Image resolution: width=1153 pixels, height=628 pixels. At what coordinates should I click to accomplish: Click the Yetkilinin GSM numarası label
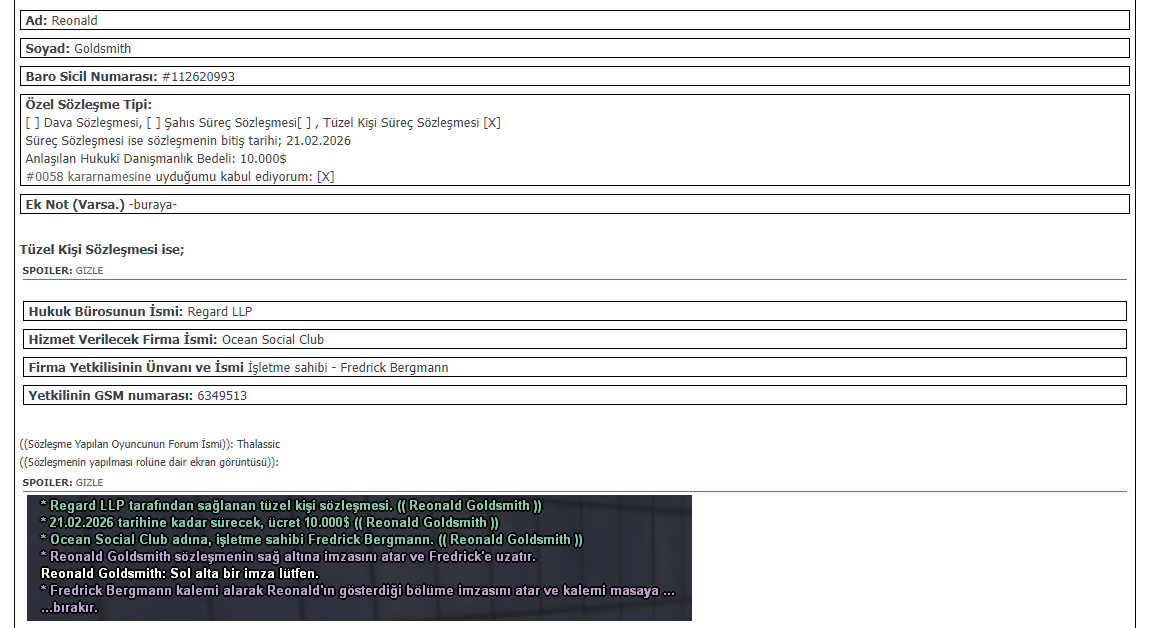110,396
